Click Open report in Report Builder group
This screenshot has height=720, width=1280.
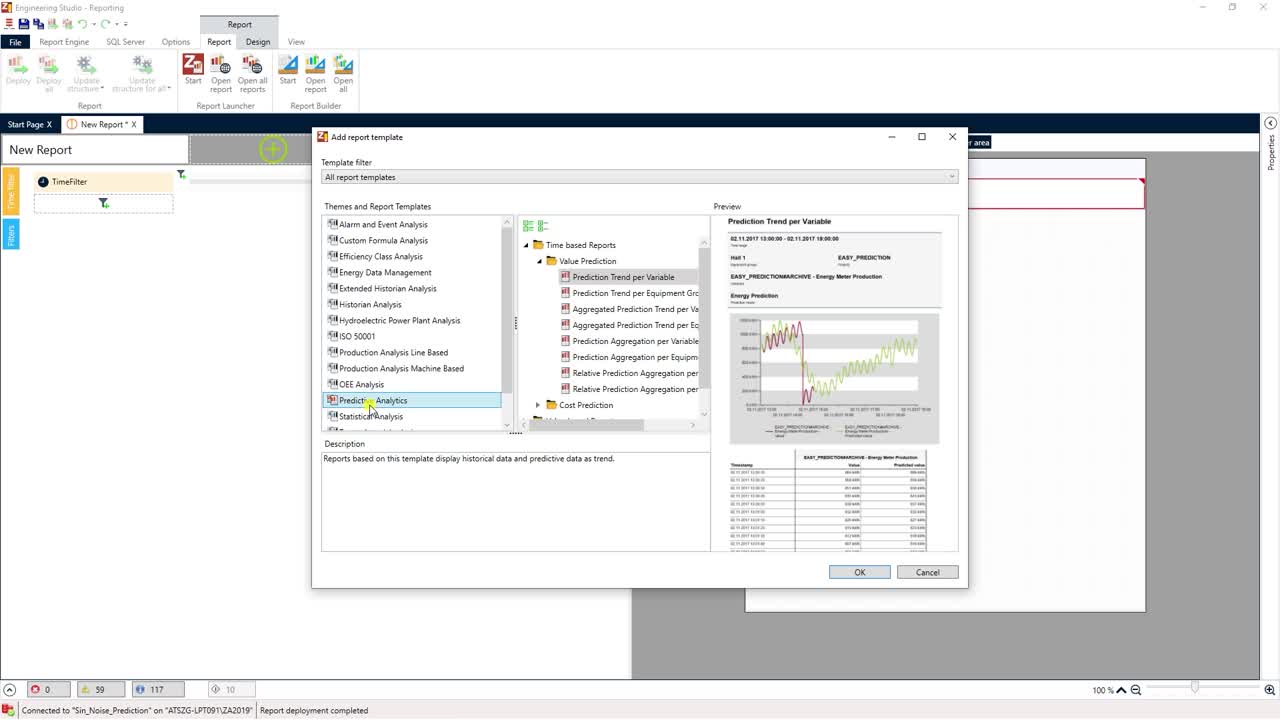[315, 74]
